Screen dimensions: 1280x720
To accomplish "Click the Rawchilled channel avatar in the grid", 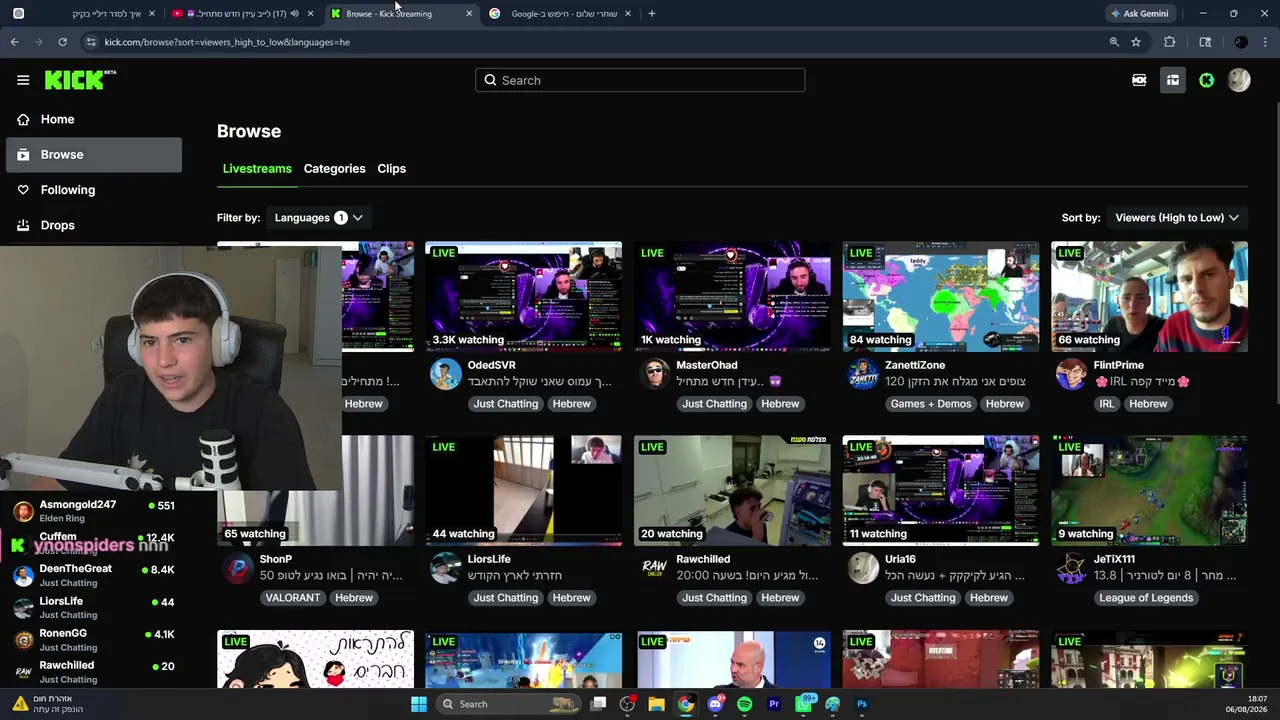I will tap(654, 568).
